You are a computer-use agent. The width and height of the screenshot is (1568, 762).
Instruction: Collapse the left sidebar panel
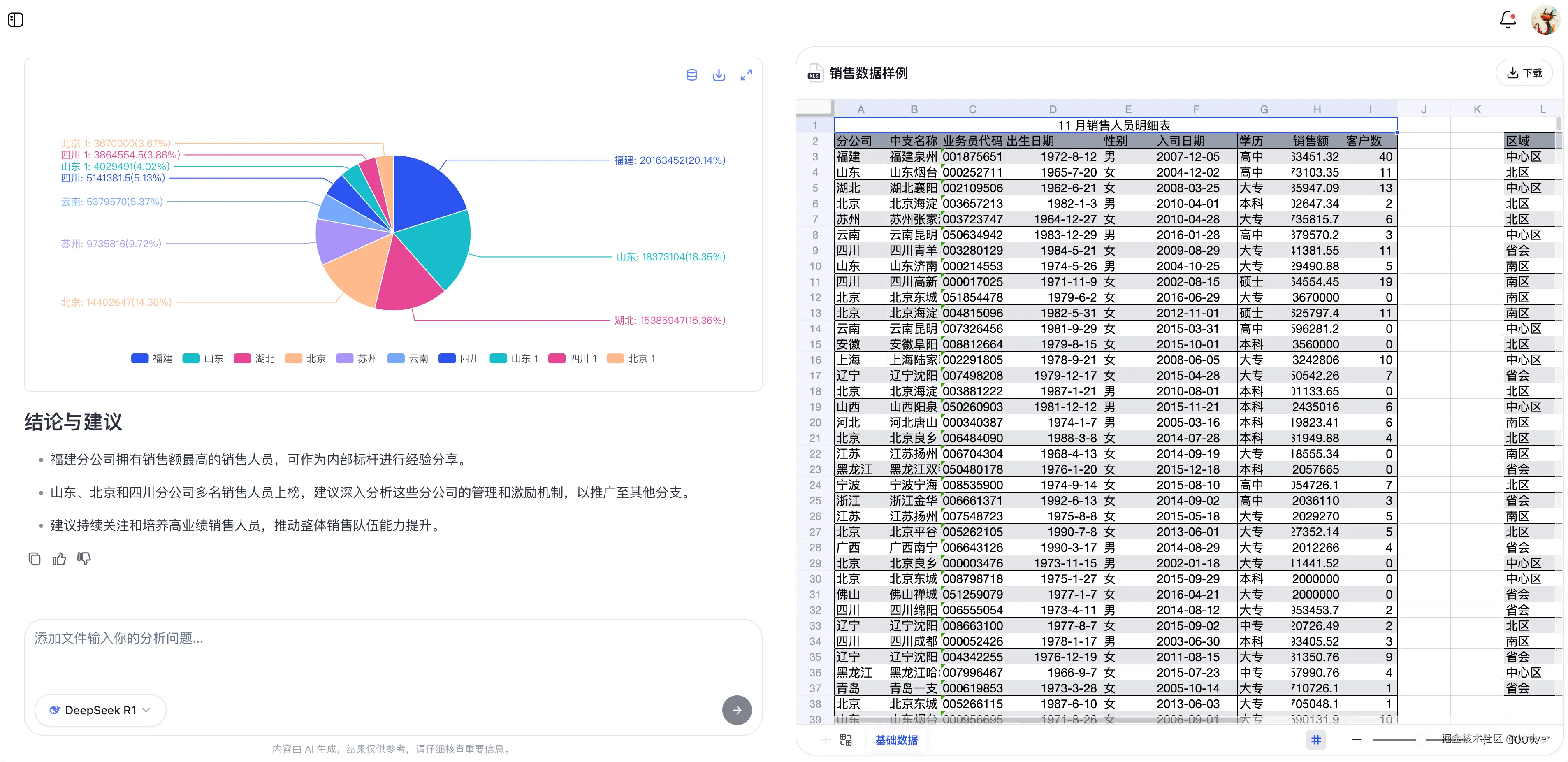click(16, 19)
